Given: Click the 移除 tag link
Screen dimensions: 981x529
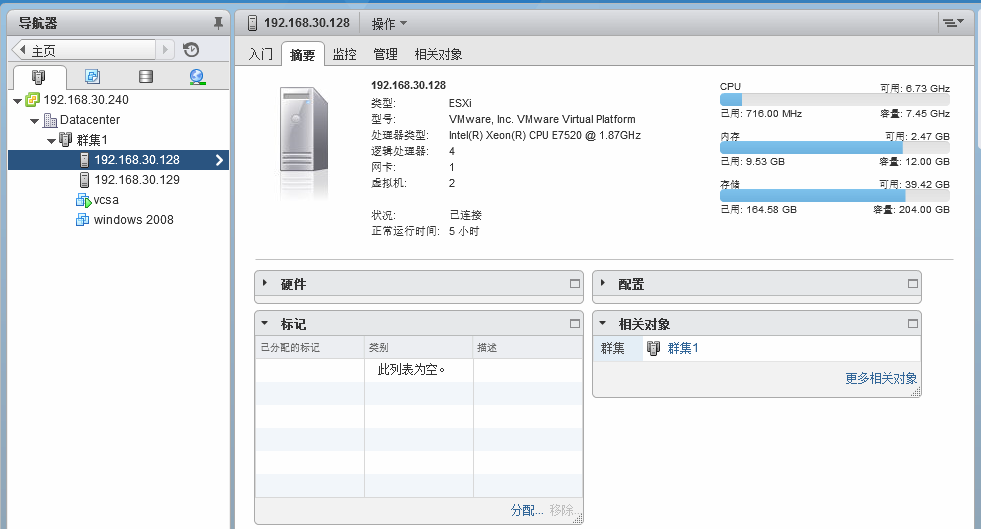Looking at the screenshot, I should (562, 510).
